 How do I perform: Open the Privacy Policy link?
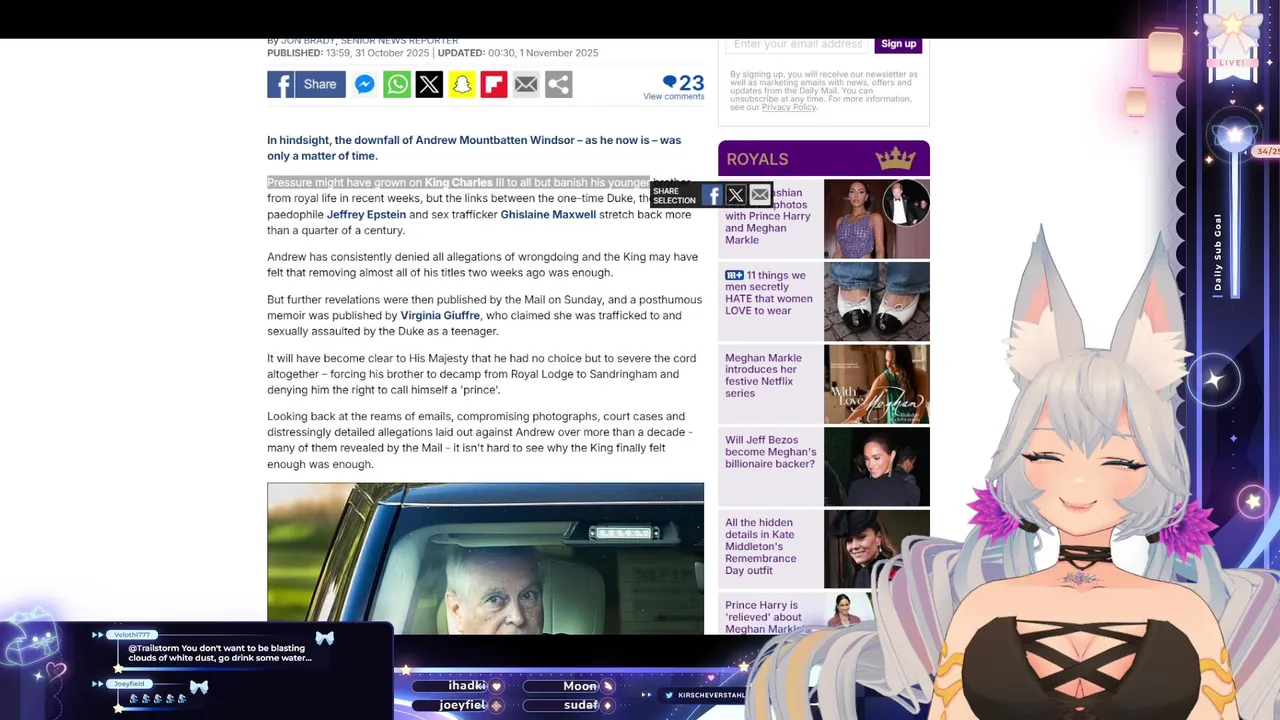(x=789, y=107)
